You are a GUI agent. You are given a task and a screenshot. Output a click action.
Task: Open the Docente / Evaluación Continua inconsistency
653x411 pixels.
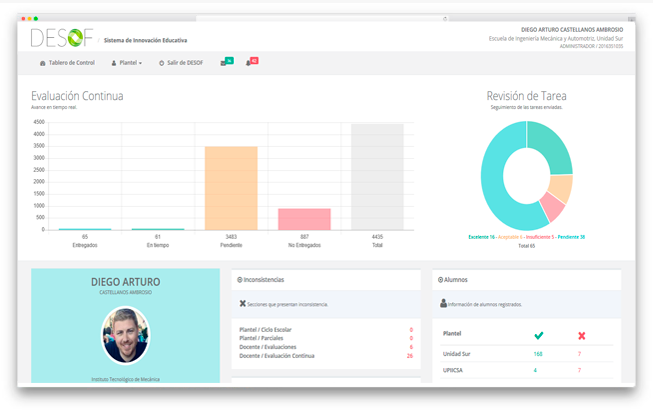point(277,356)
